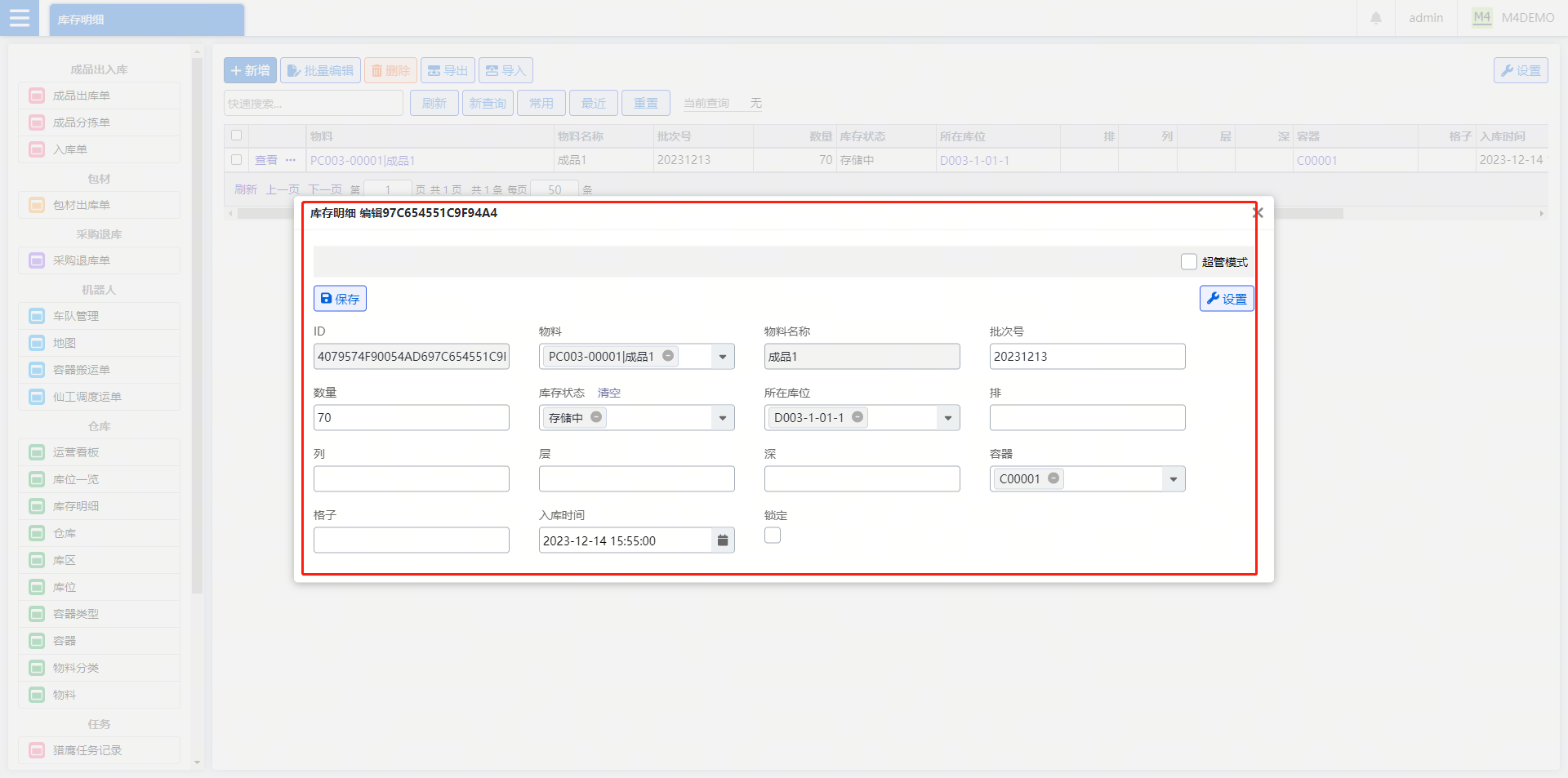The height and width of the screenshot is (778, 1568).
Task: Expand the 物料 dropdown arrow
Action: point(723,357)
